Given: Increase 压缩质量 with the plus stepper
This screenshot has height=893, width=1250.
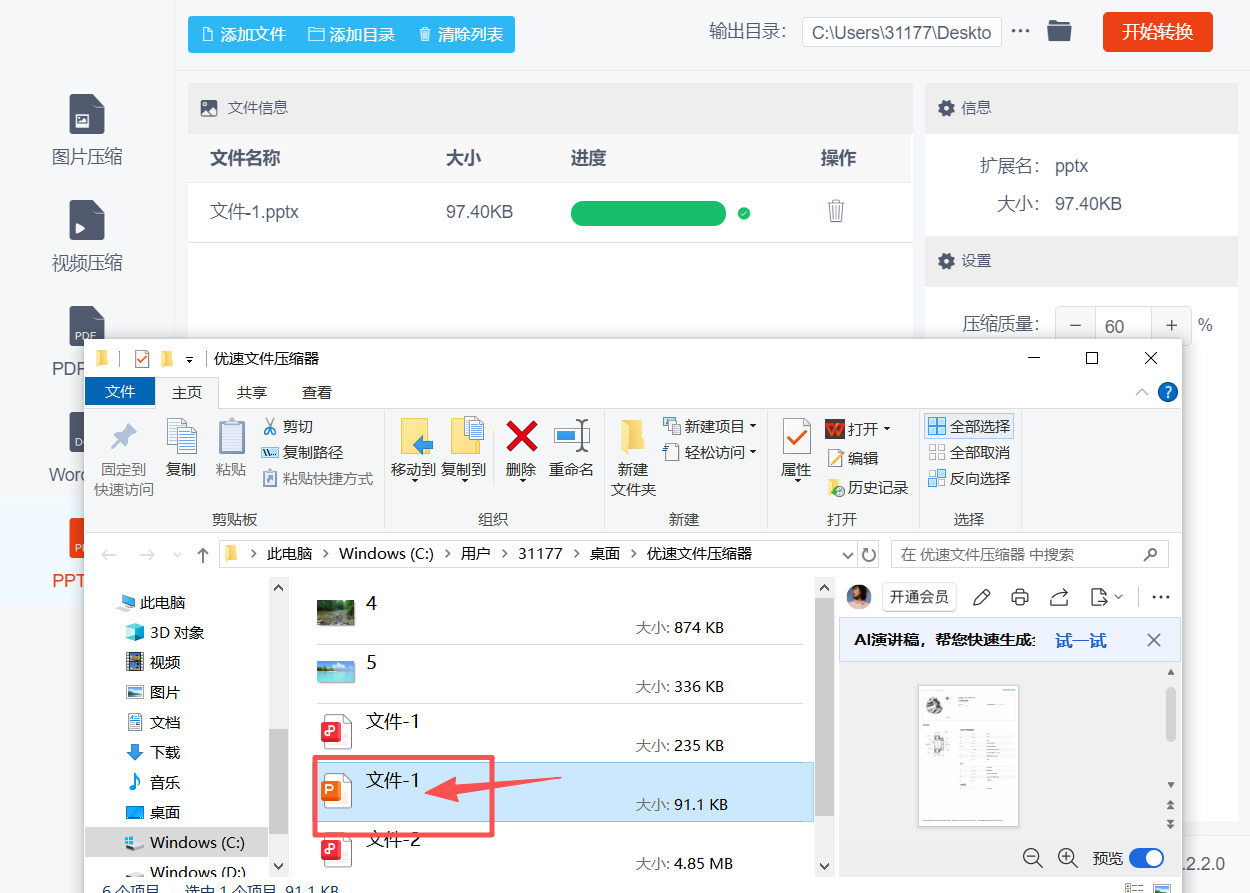Looking at the screenshot, I should 1170,324.
